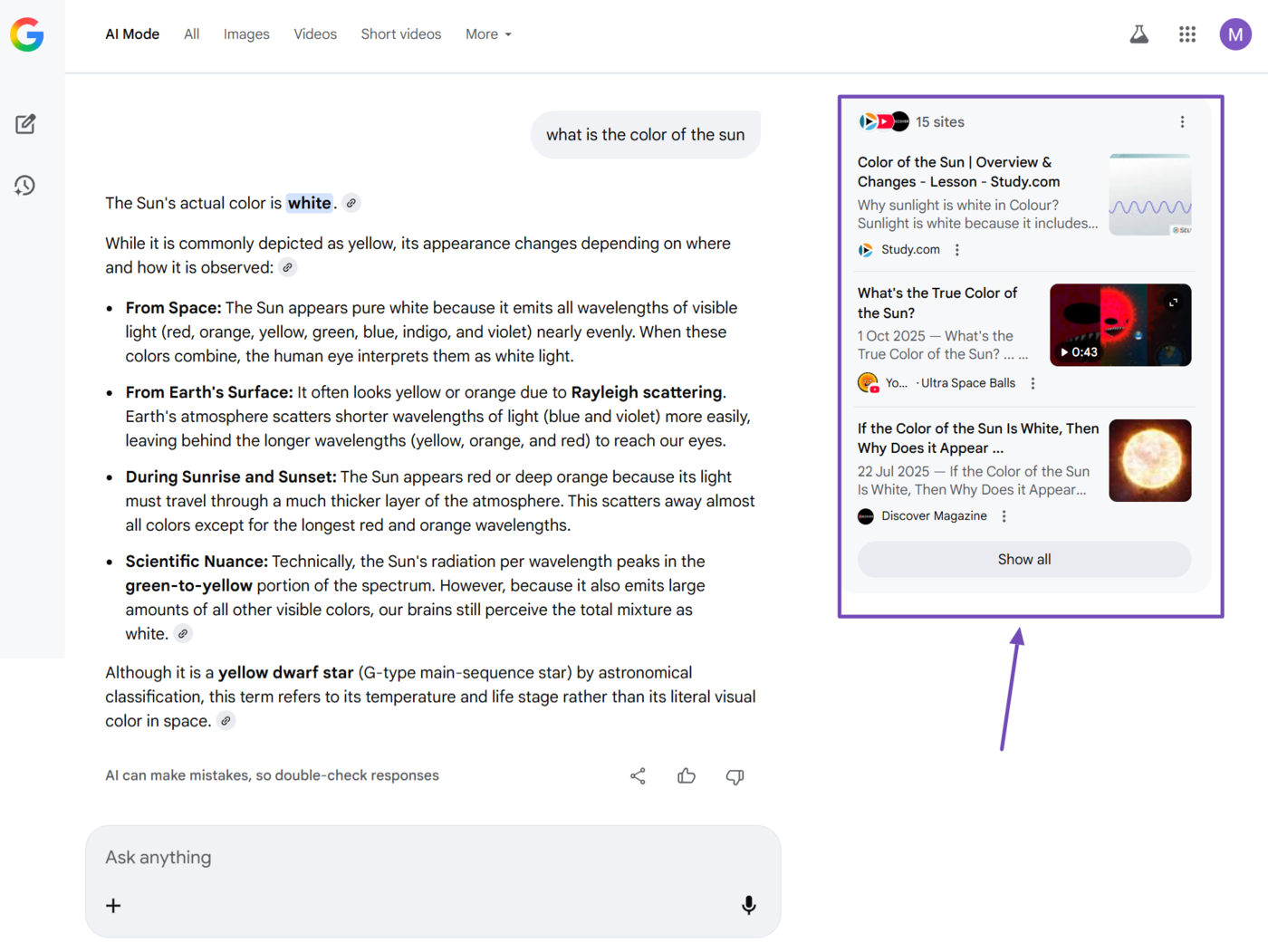
Task: Activate voice input with the microphone icon
Action: (x=748, y=905)
